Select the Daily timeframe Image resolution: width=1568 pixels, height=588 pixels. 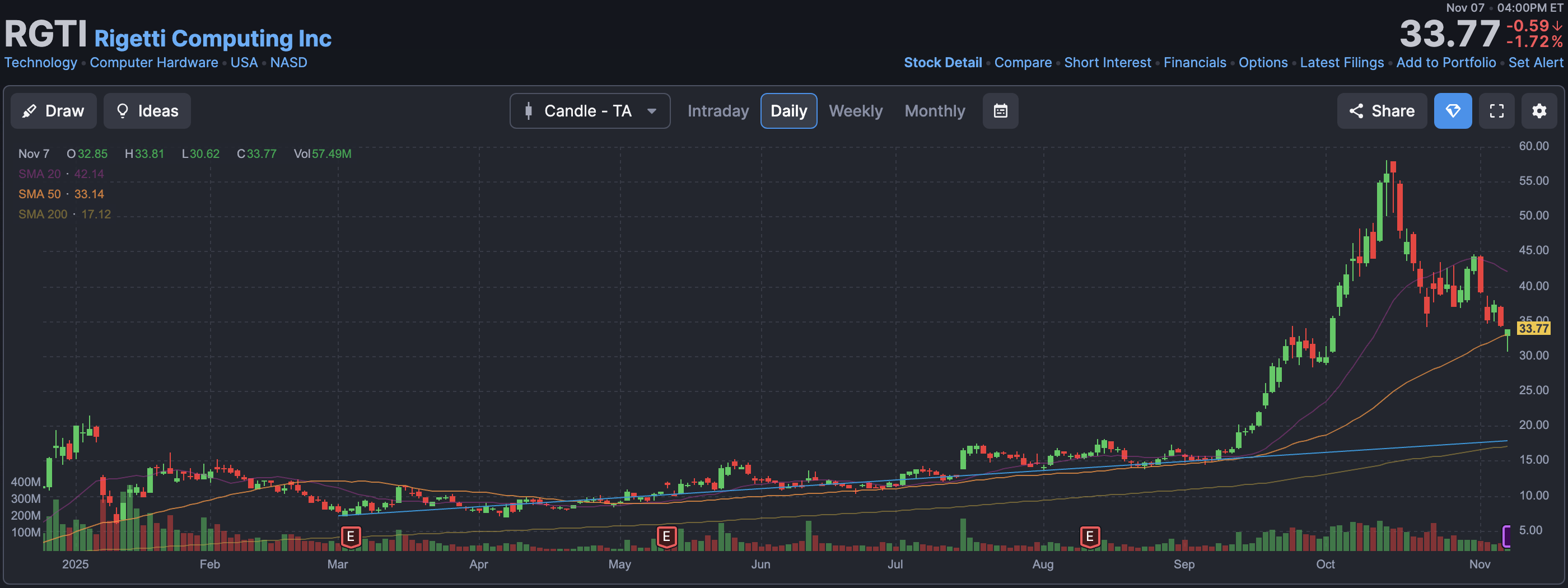tap(788, 111)
